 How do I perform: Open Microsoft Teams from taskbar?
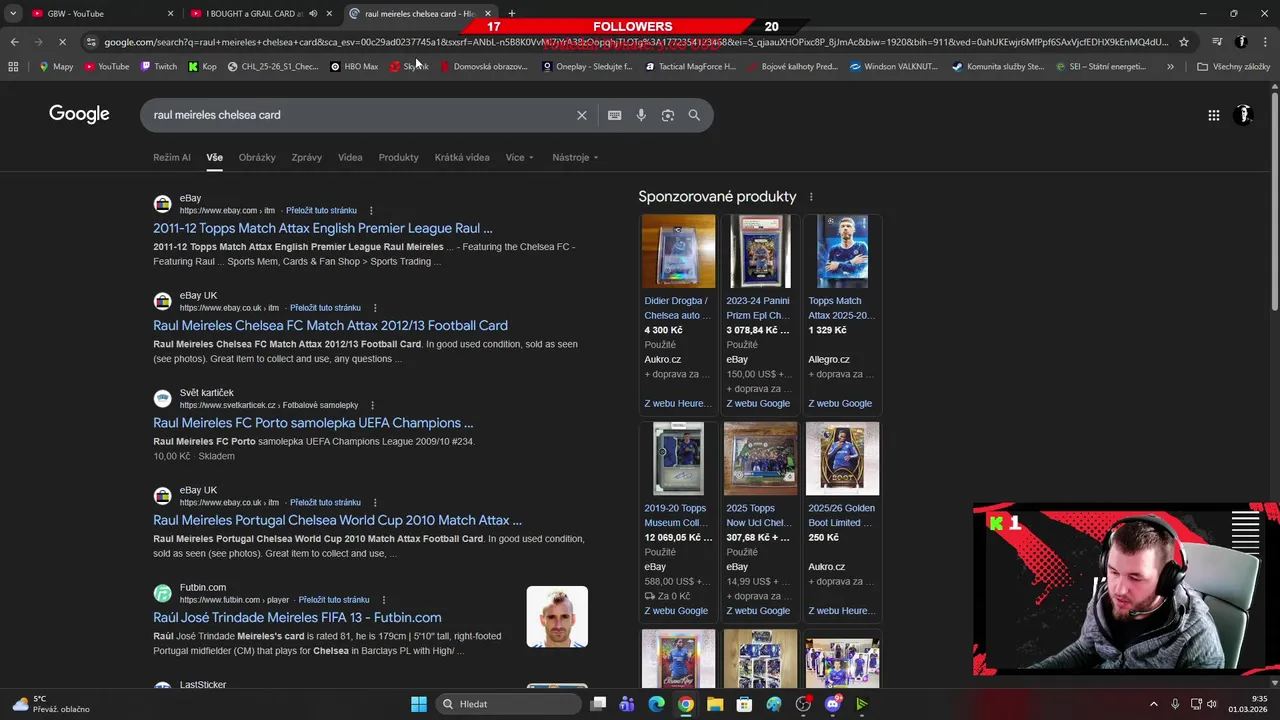pos(627,704)
